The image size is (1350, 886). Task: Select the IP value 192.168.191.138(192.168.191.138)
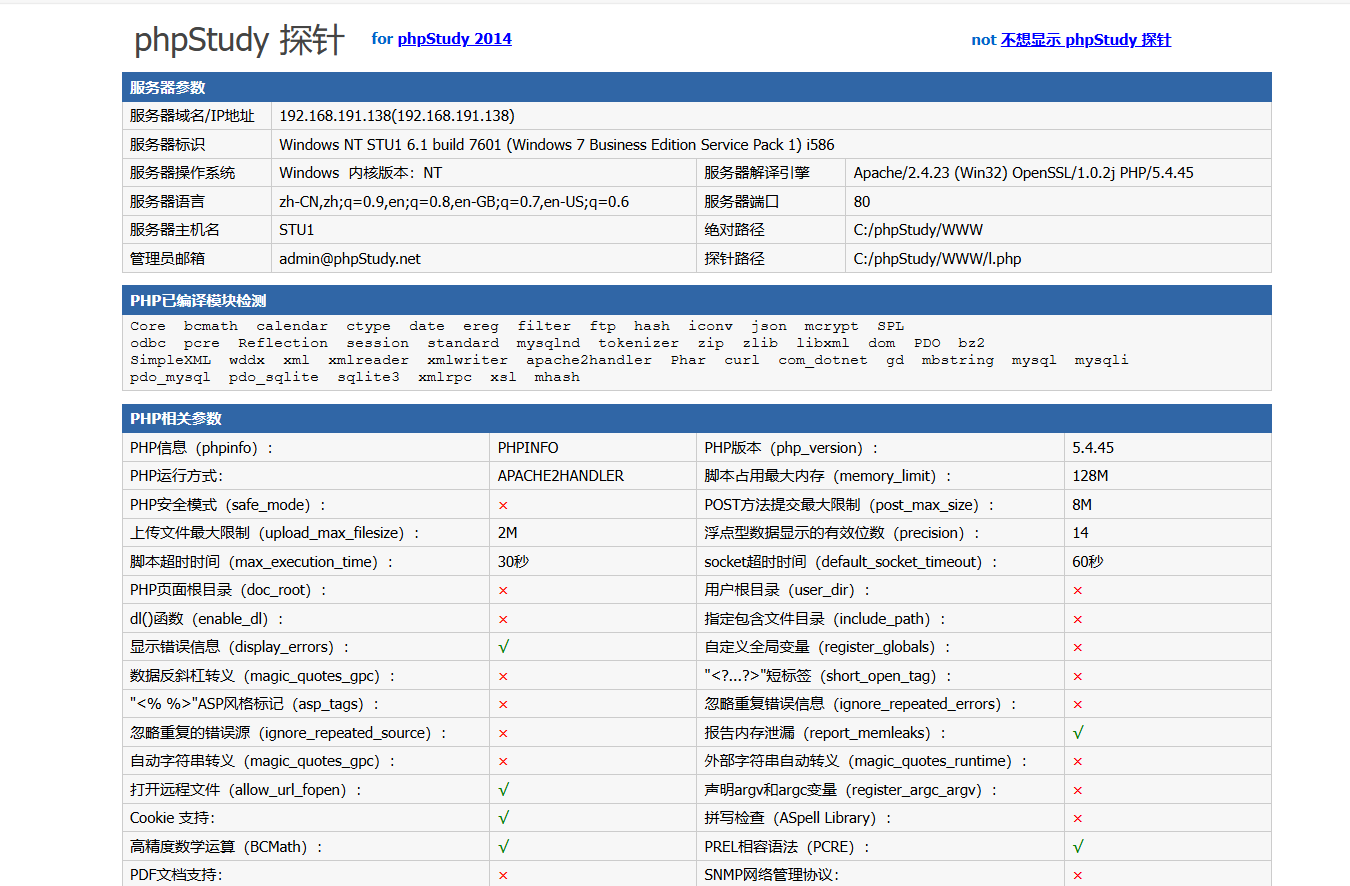click(x=397, y=116)
